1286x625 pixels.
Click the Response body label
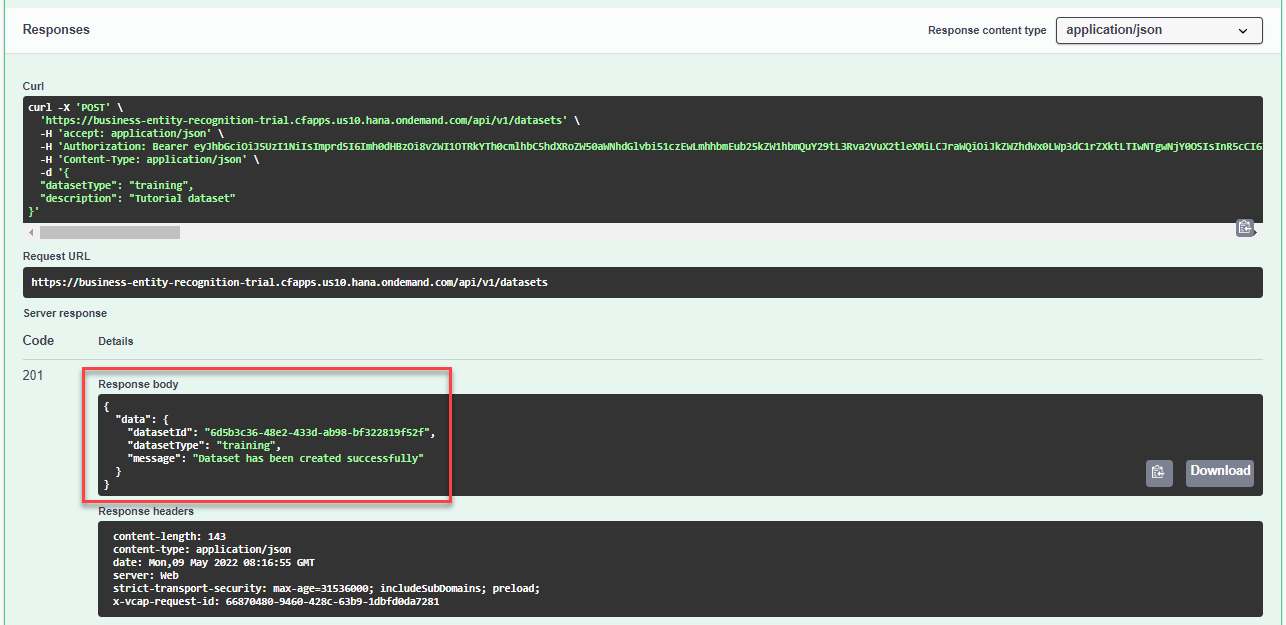(138, 384)
